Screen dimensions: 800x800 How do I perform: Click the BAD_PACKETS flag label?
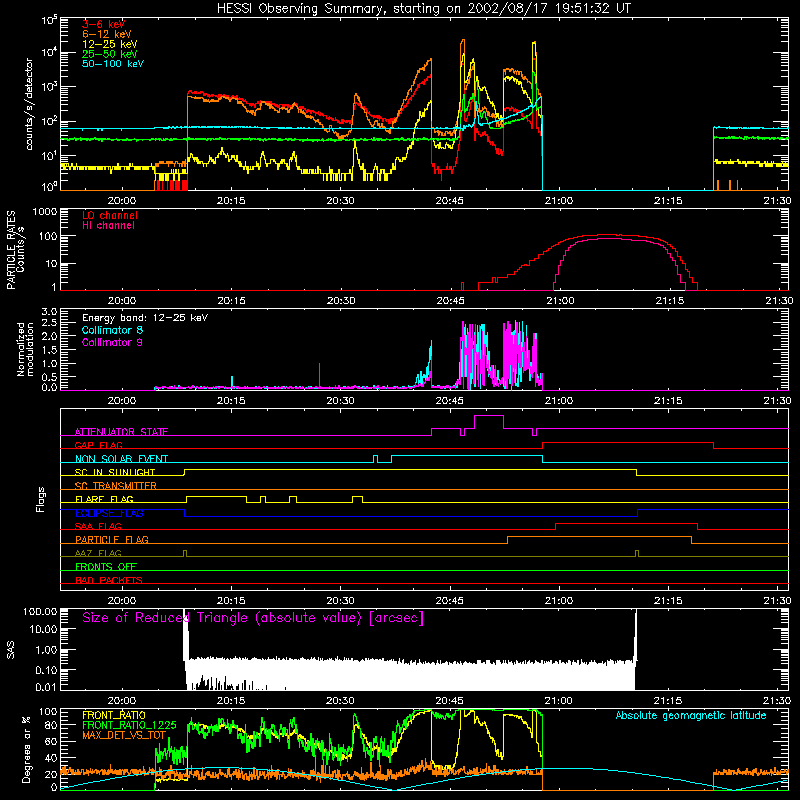pyautogui.click(x=109, y=580)
